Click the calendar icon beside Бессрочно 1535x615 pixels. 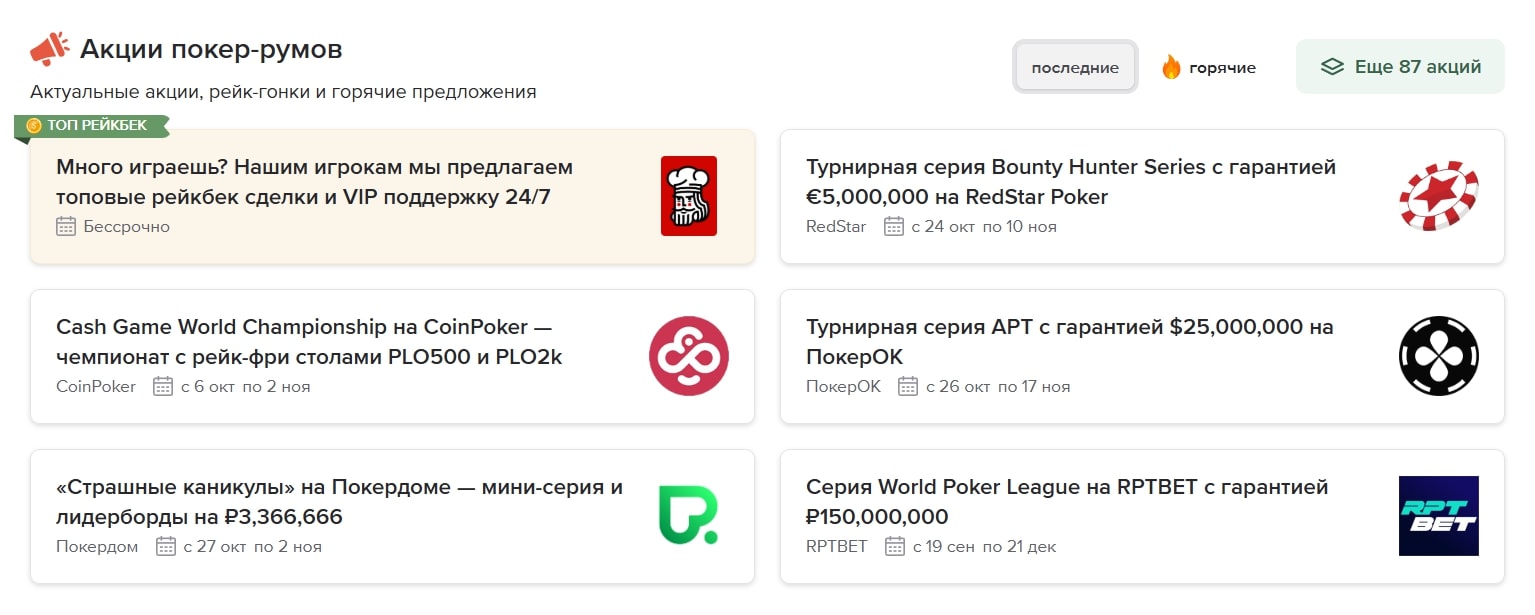pos(66,227)
